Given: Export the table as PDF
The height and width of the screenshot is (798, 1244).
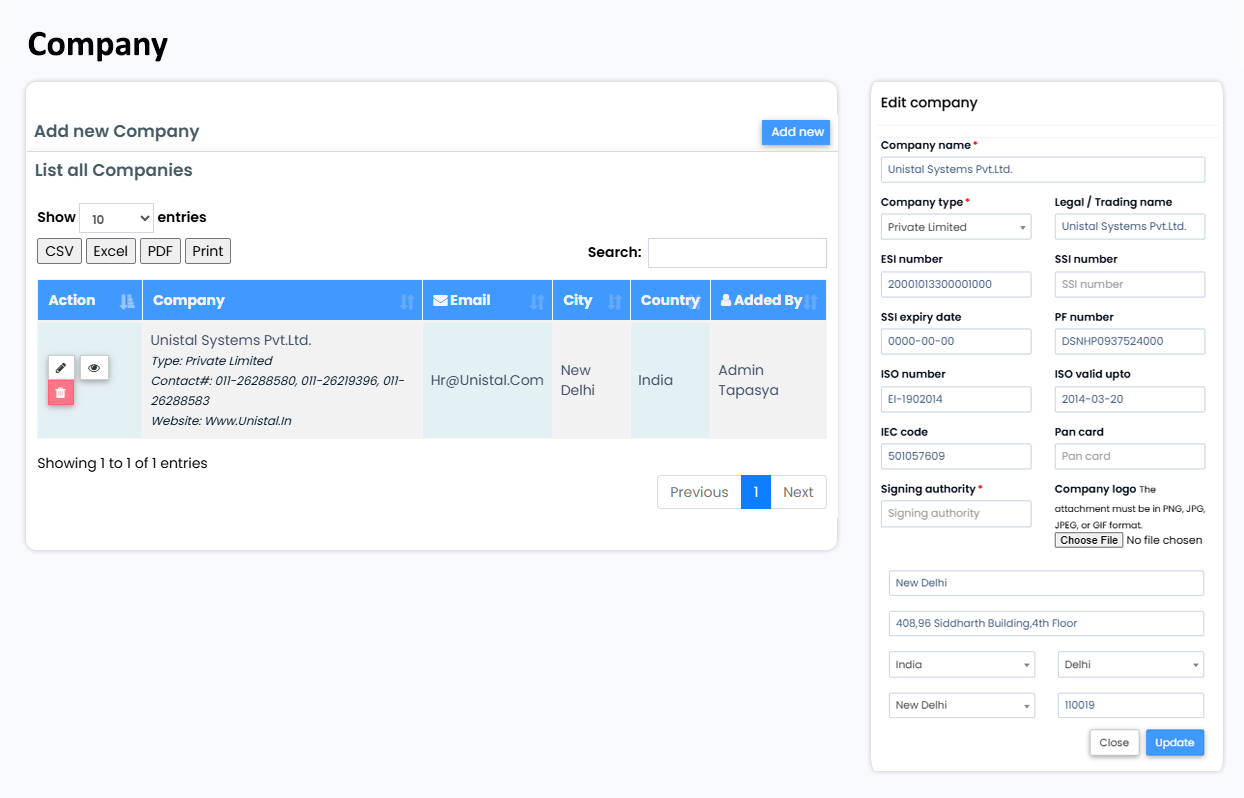Looking at the screenshot, I should tap(160, 251).
